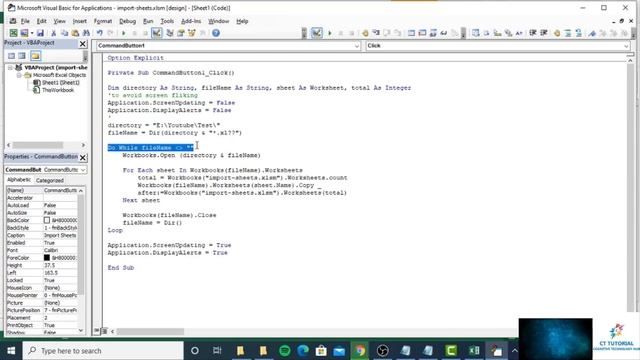Image resolution: width=640 pixels, height=360 pixels.
Task: Open the Add-Ins menu
Action: (191, 21)
